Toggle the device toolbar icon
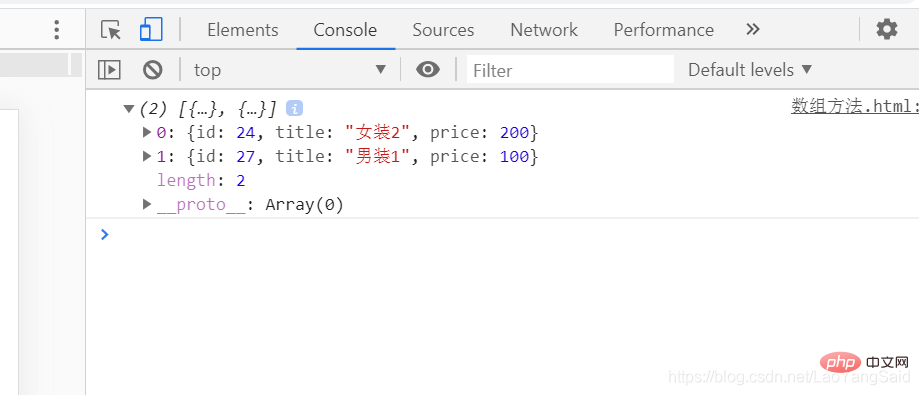The width and height of the screenshot is (919, 395). click(x=151, y=29)
